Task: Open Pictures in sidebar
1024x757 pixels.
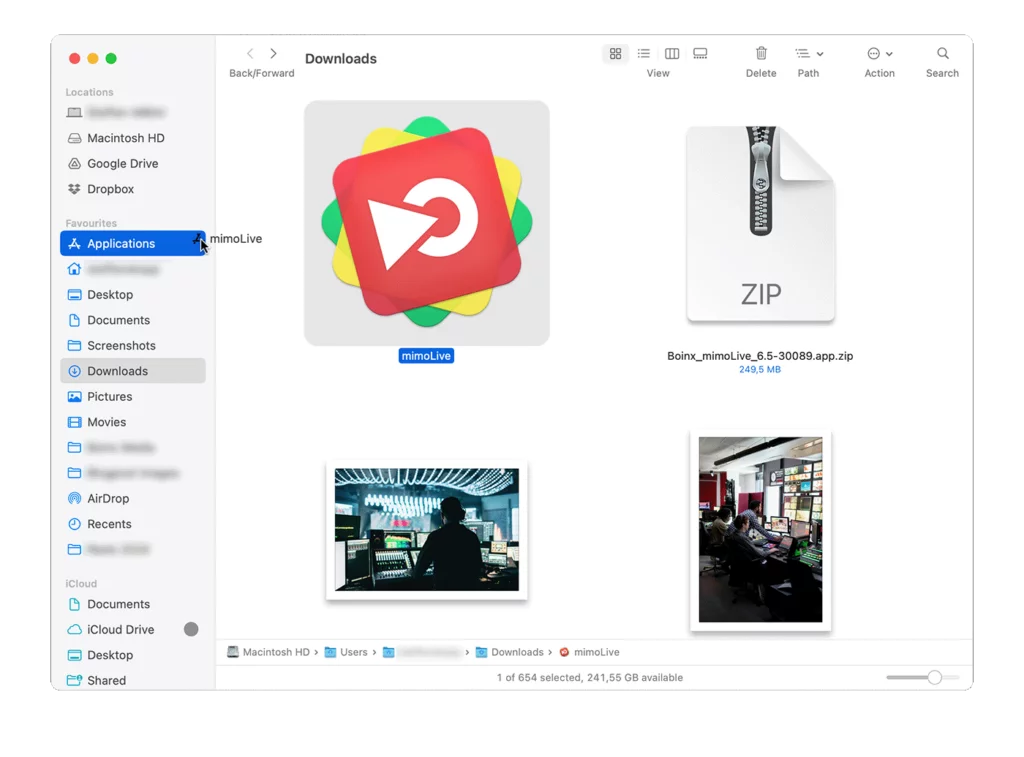Action: coord(133,396)
